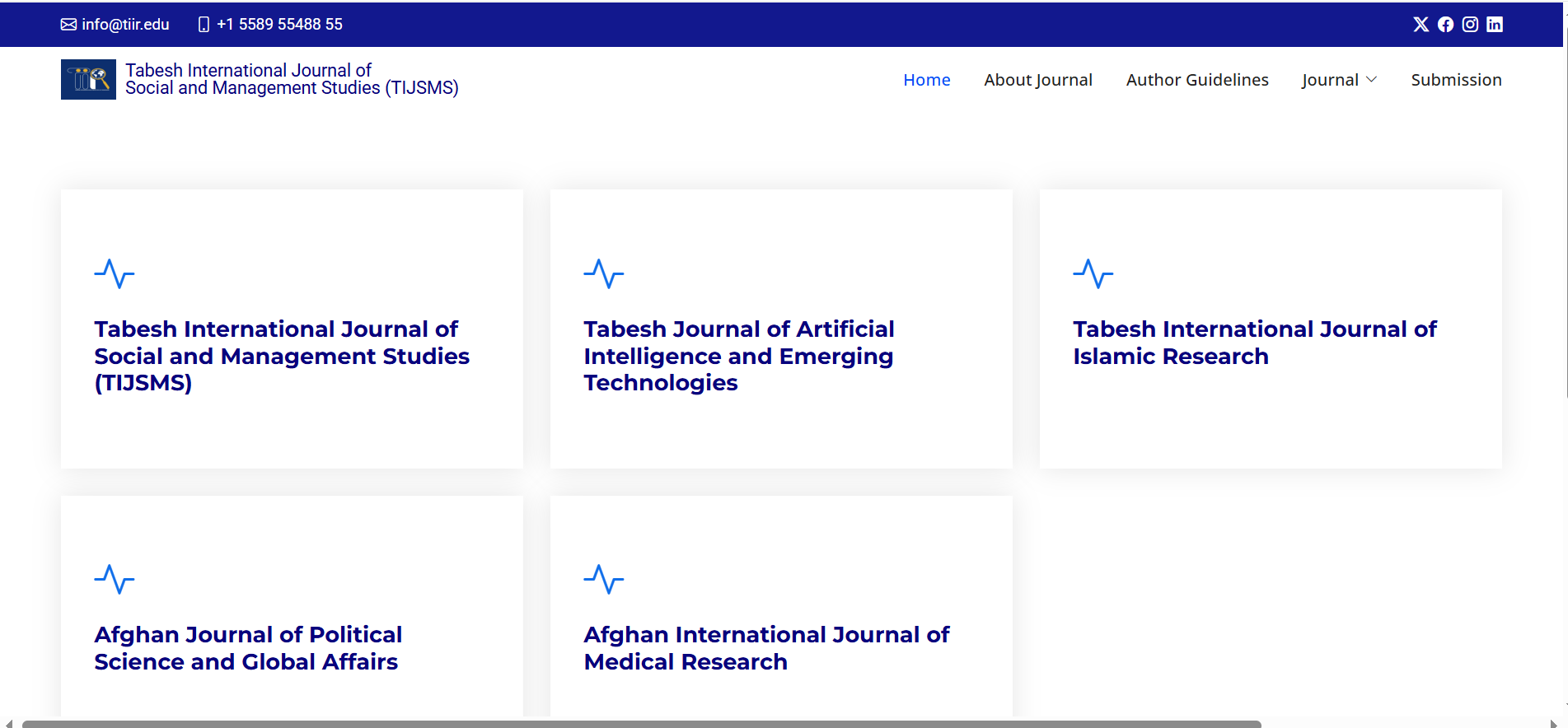Click pulse icon on Political Science card
Screen dimensions: 1568x728
click(x=115, y=579)
